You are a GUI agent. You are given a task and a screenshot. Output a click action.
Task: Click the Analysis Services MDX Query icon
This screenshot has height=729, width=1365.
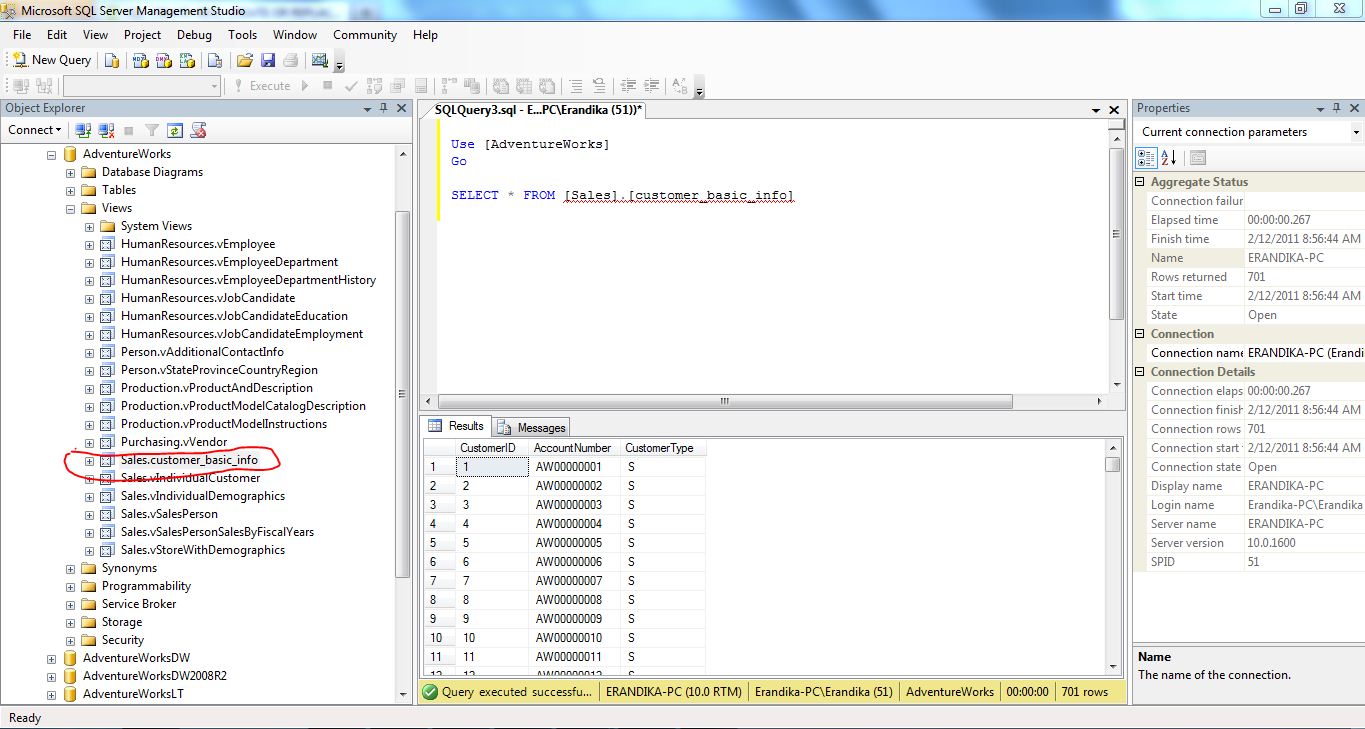(x=140, y=60)
